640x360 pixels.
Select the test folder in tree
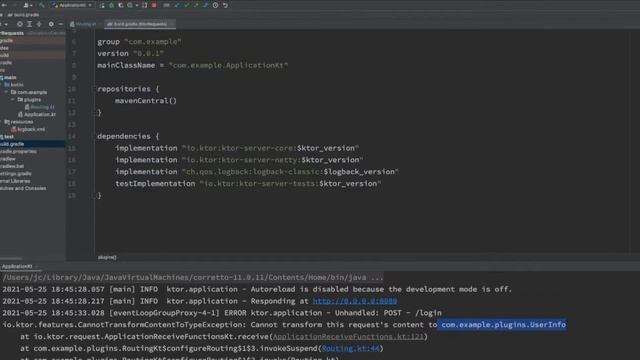[7, 137]
